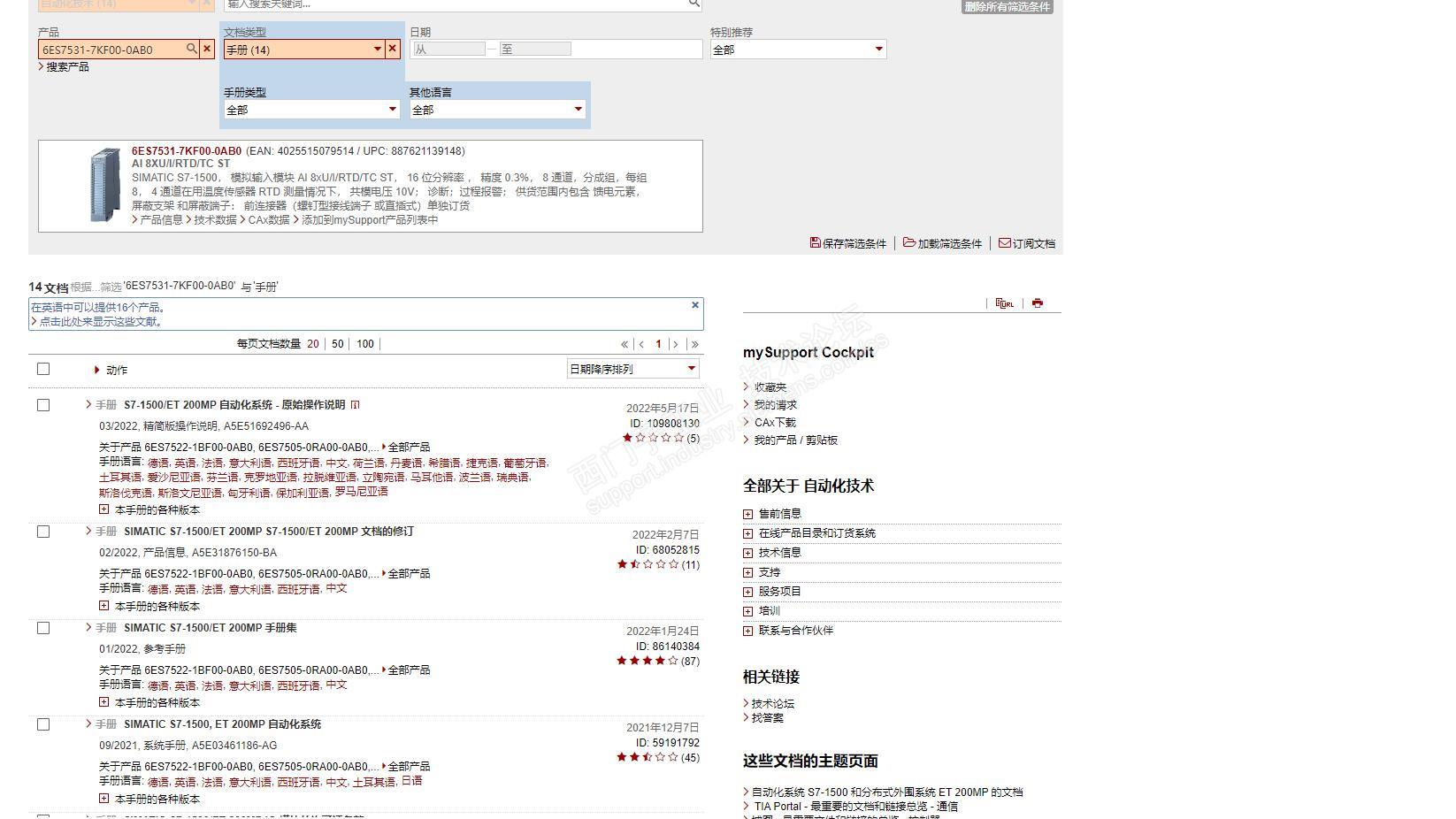Go to the next results page

tap(676, 344)
